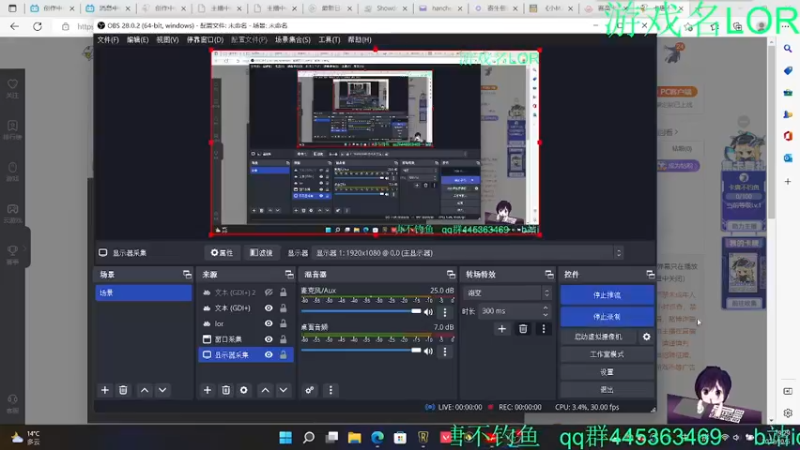Delete the selected scene with the trash icon
Image resolution: width=800 pixels, height=450 pixels.
coord(123,390)
